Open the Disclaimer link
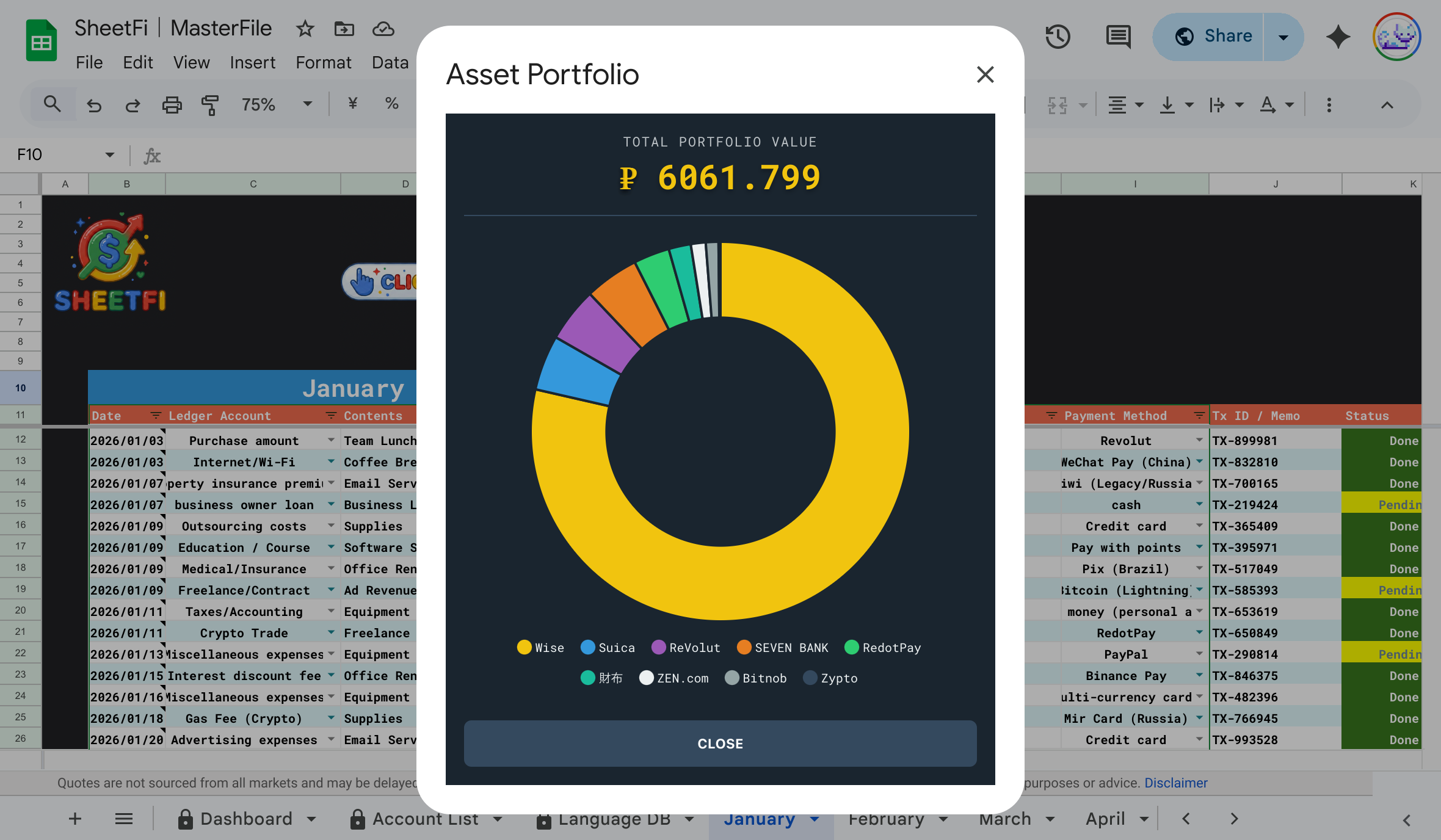Viewport: 1441px width, 840px height. 1176,783
